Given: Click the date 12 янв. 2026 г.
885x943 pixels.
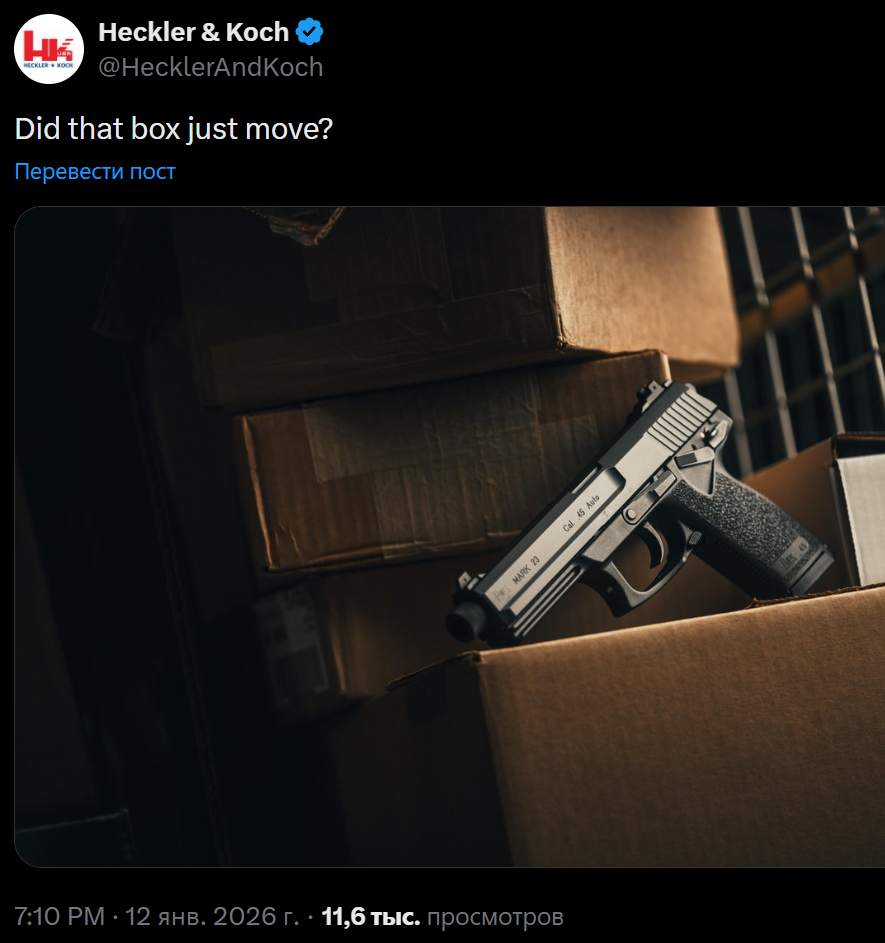Looking at the screenshot, I should click(212, 917).
